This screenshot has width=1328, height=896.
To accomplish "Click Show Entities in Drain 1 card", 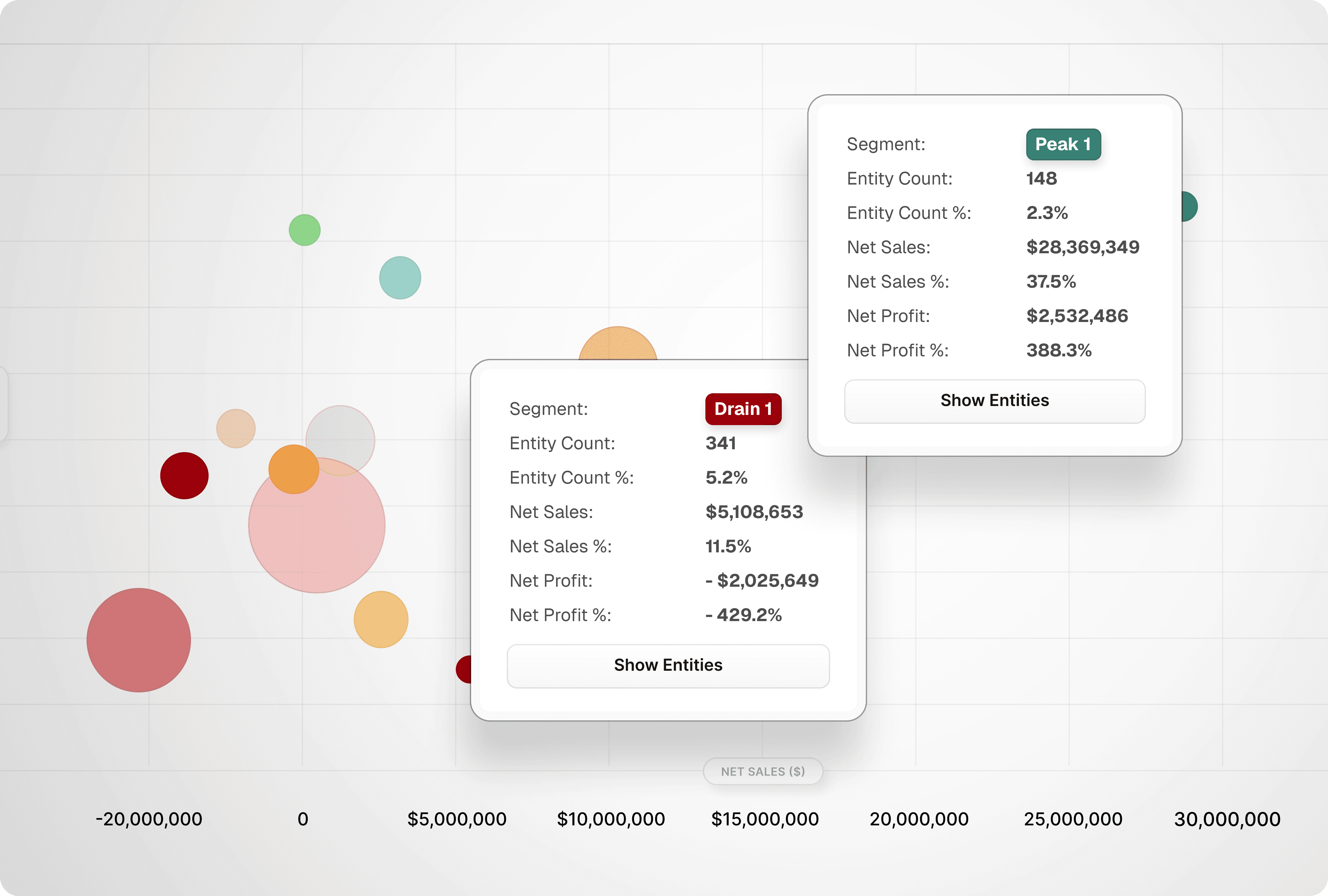I will pyautogui.click(x=668, y=666).
